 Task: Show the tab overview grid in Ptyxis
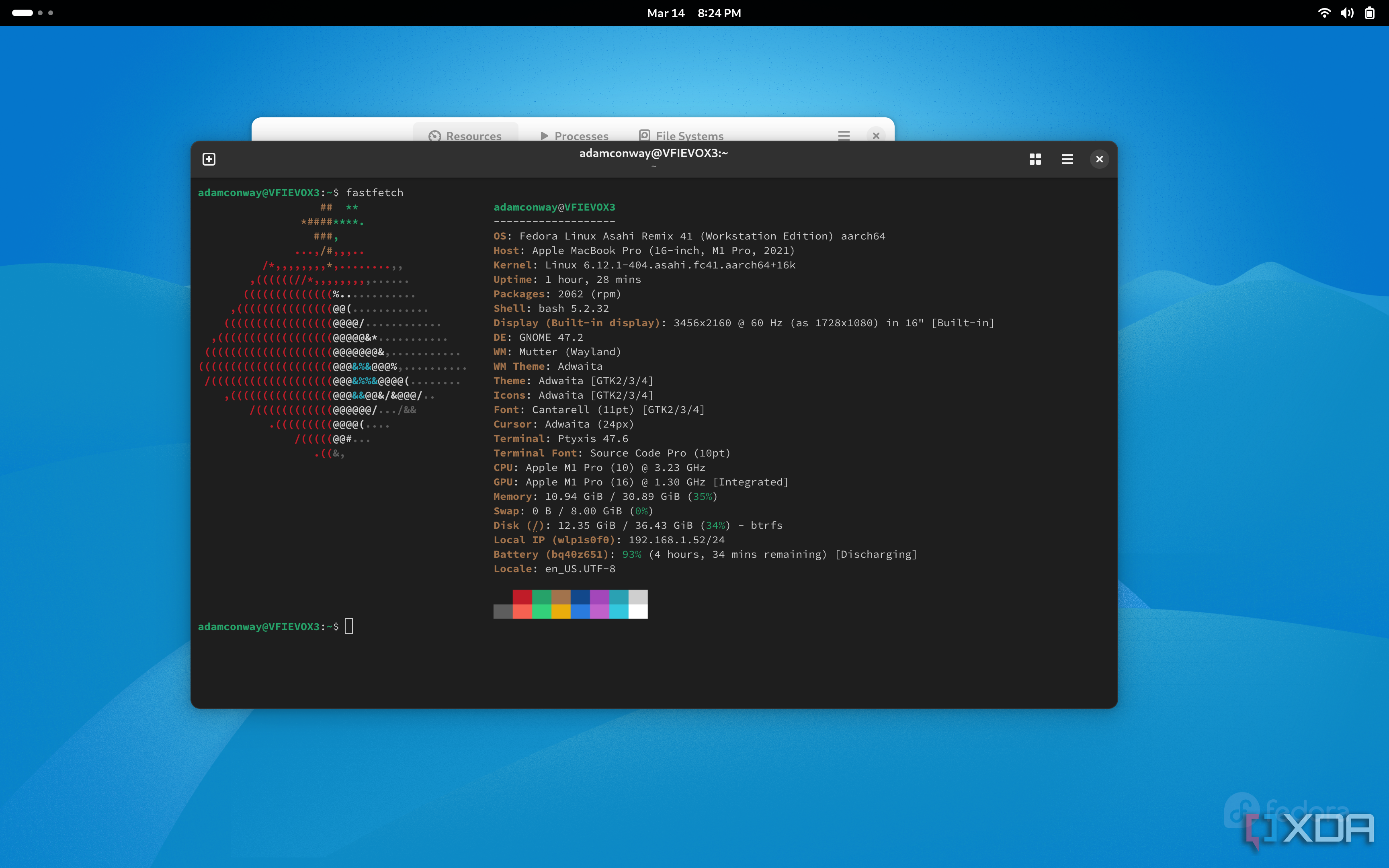coord(1035,159)
